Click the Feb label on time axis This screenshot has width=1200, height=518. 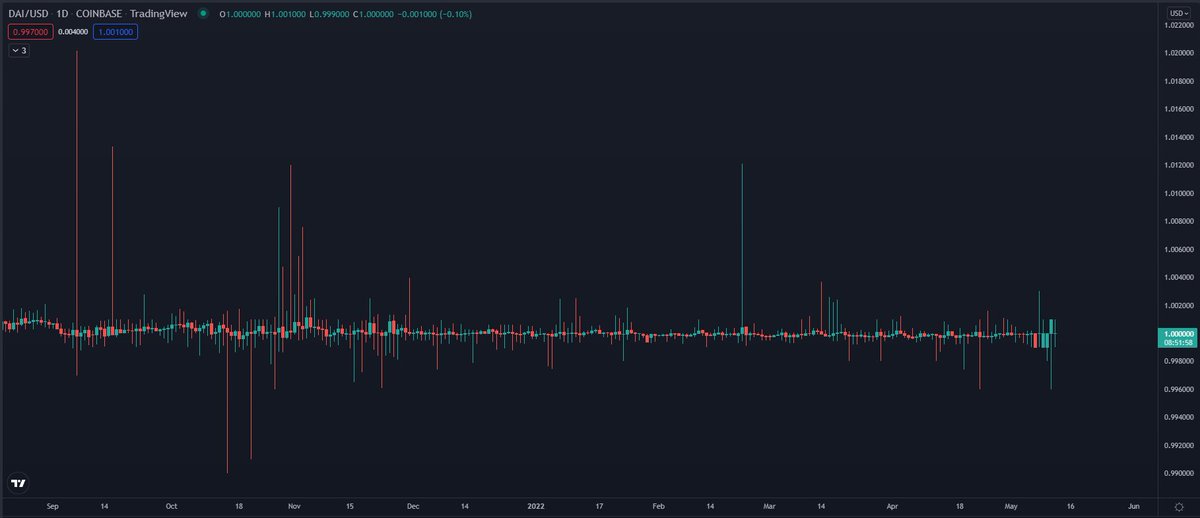(658, 506)
